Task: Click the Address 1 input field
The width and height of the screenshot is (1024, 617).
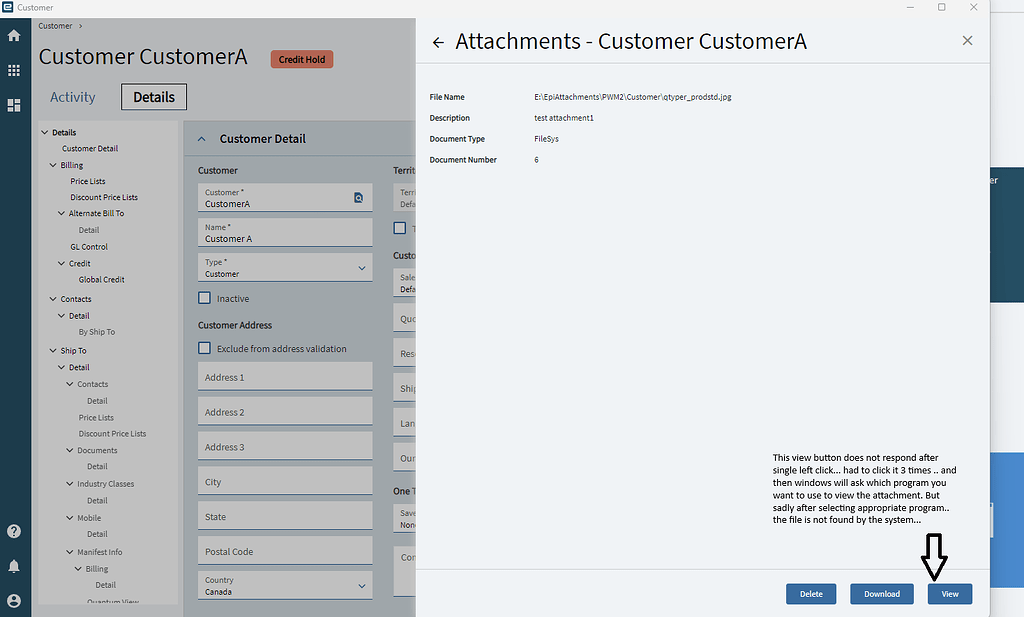Action: 284,376
